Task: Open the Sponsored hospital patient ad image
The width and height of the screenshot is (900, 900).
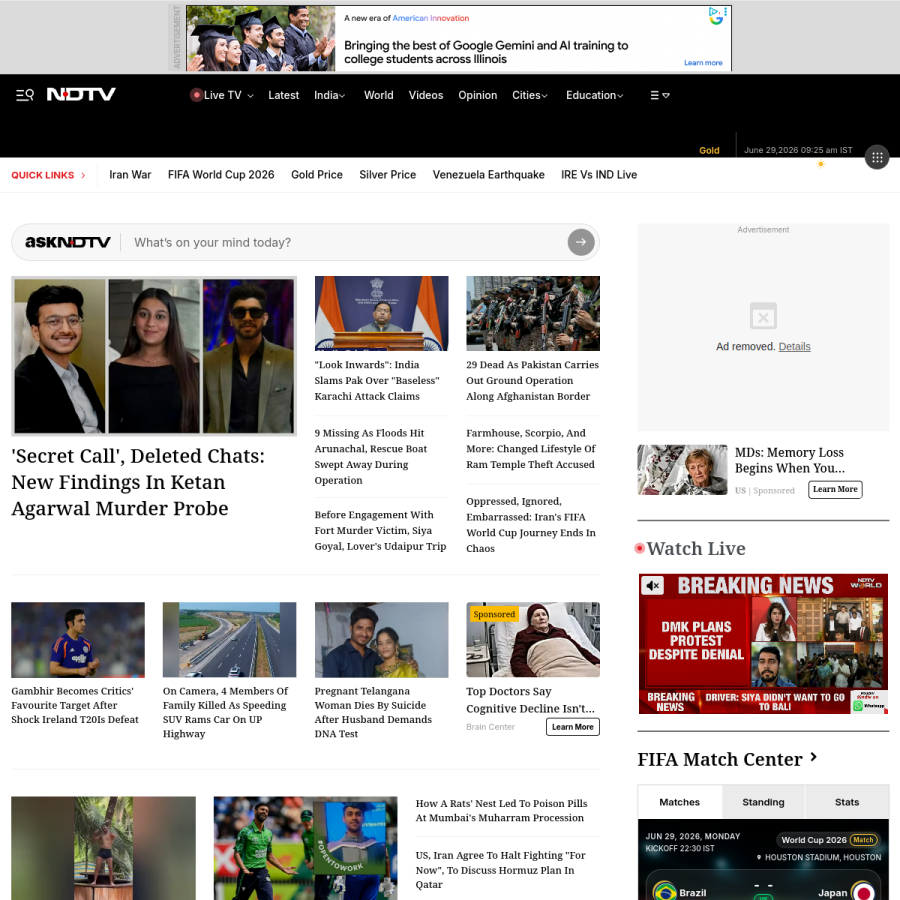Action: coord(533,639)
